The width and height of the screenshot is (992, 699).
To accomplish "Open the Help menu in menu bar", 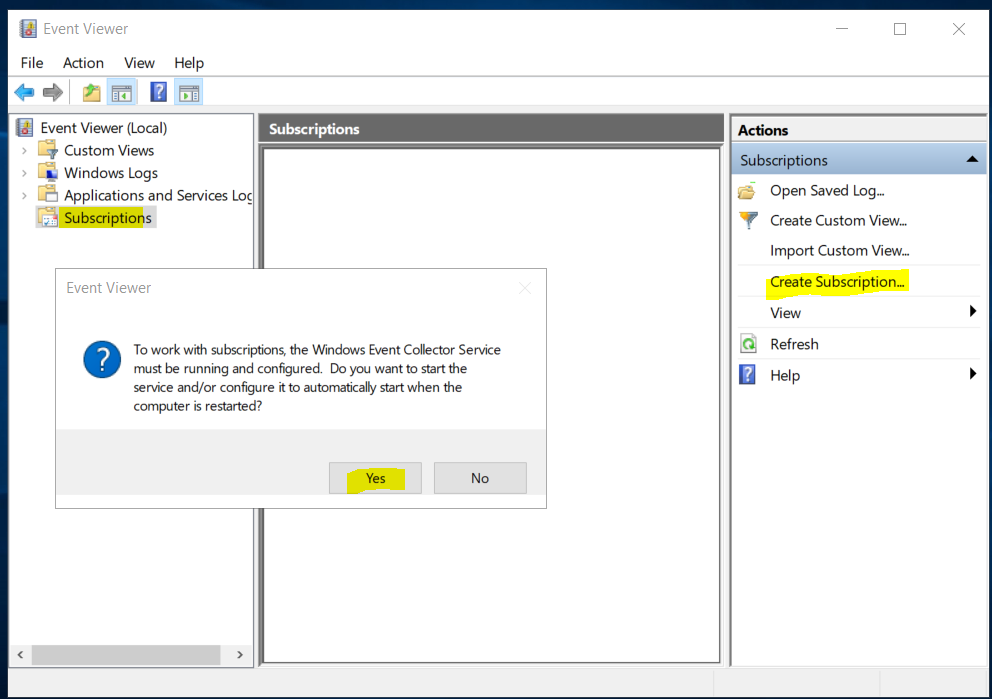I will coord(189,63).
